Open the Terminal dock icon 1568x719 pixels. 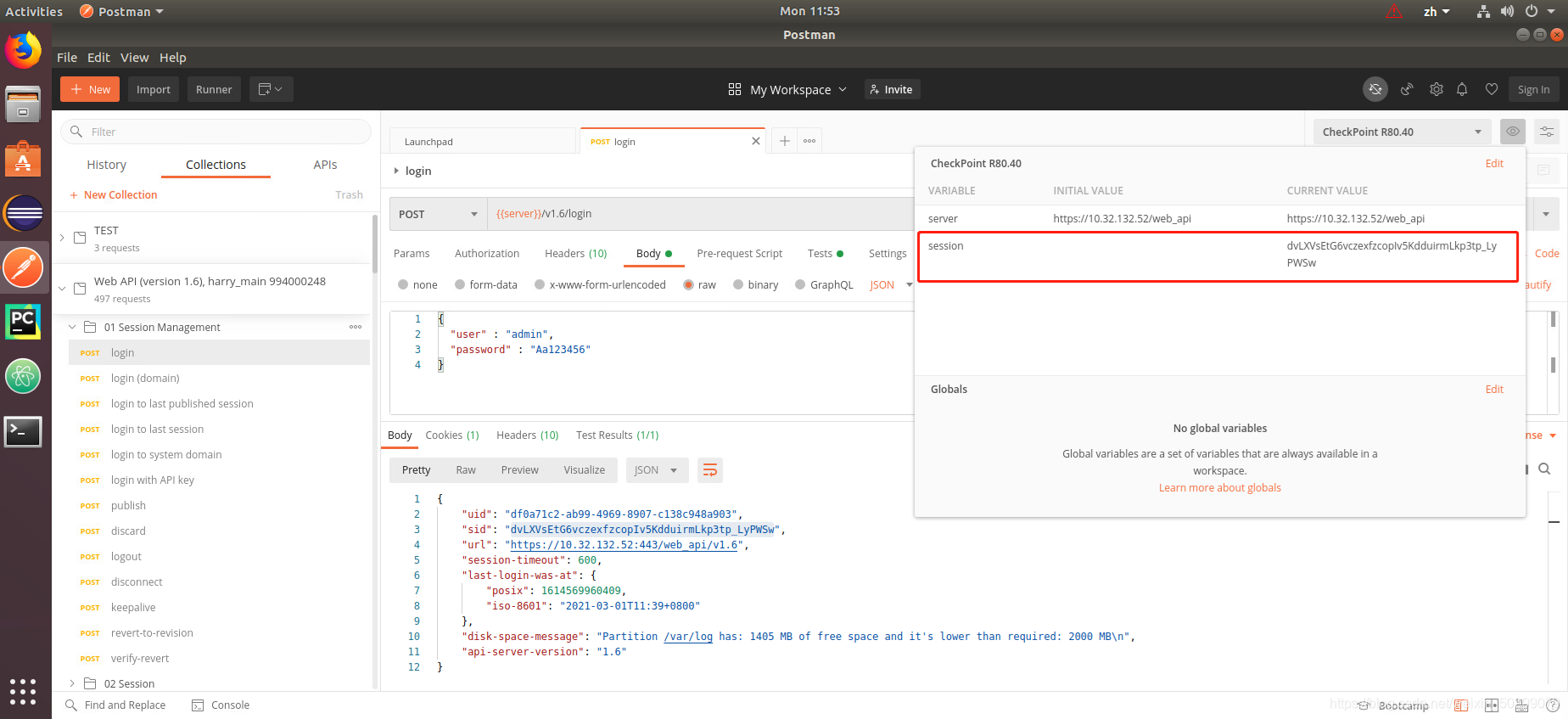[24, 431]
